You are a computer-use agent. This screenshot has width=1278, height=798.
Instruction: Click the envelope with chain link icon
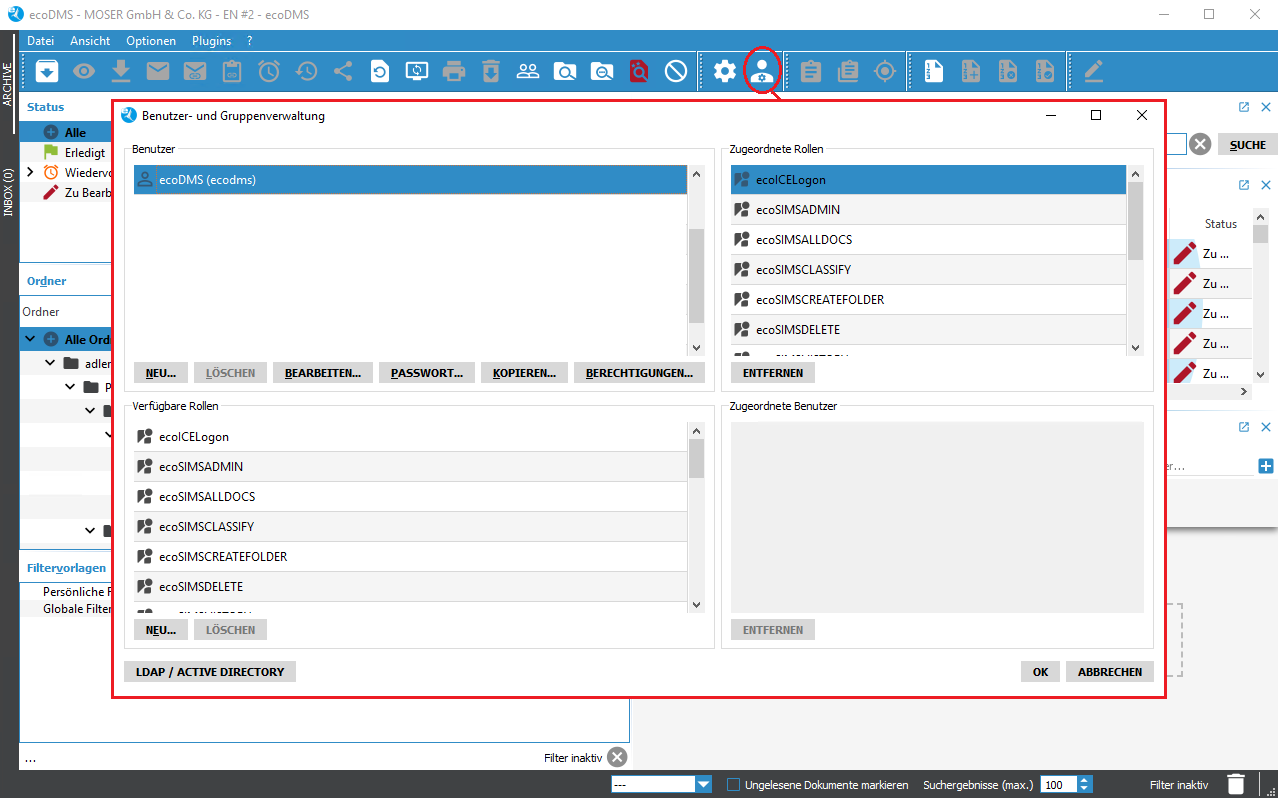(195, 71)
